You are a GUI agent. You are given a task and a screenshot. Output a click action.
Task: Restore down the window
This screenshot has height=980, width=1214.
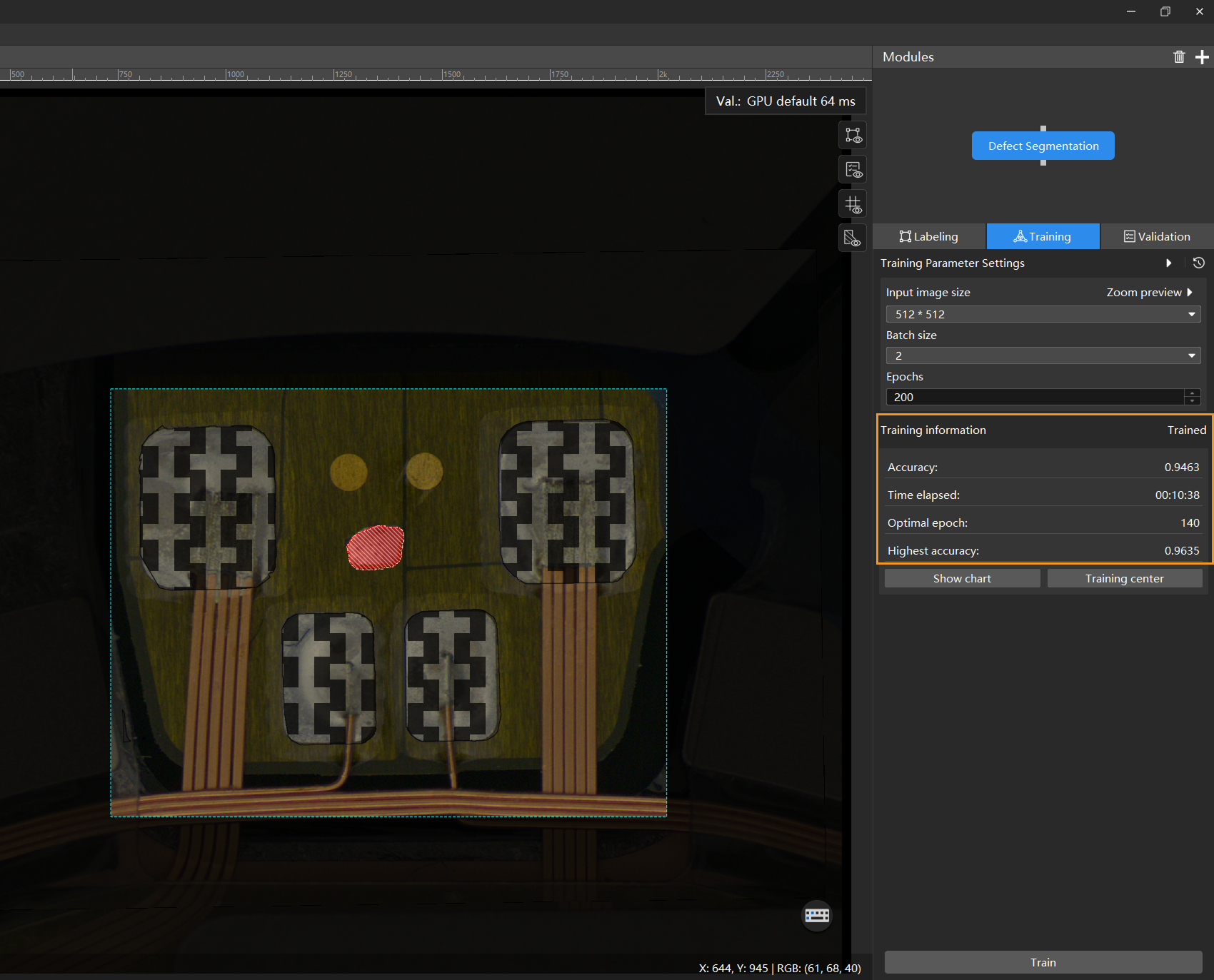[x=1165, y=11]
